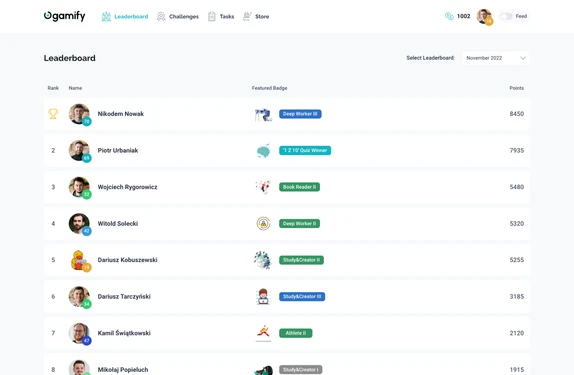Viewport: 574px width, 375px height.
Task: Click the Leaderboard page heading
Action: pyautogui.click(x=70, y=58)
